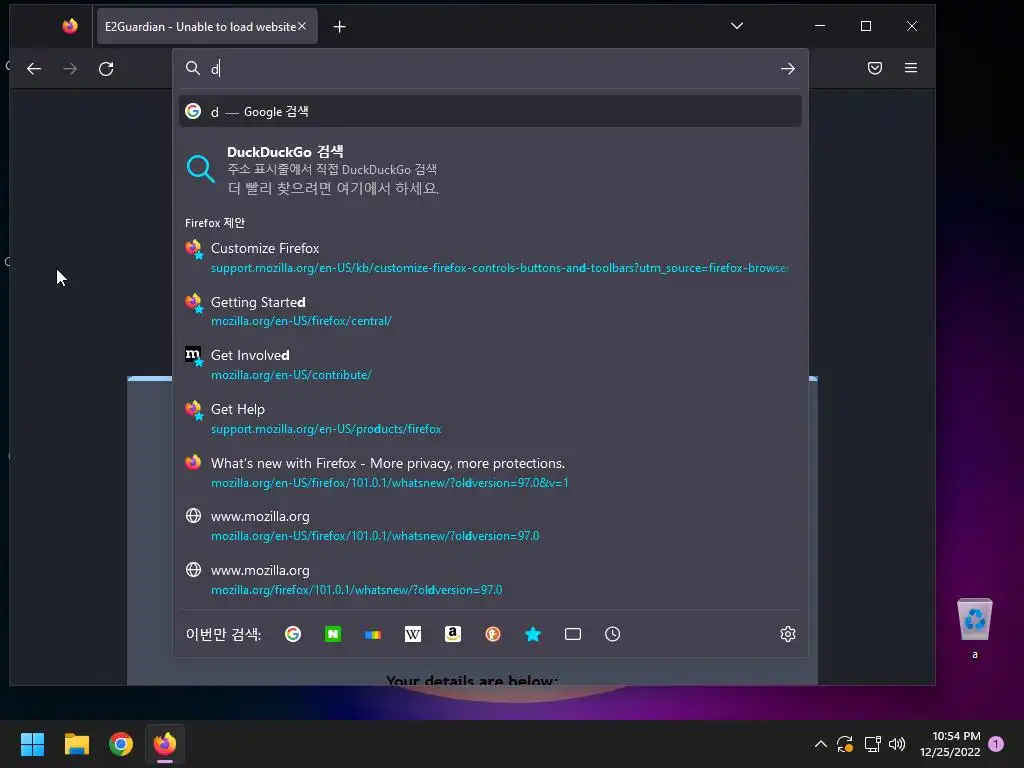Viewport: 1024px width, 768px height.
Task: Click mozilla.org/en-US/firefox/central/ URL
Action: point(301,321)
